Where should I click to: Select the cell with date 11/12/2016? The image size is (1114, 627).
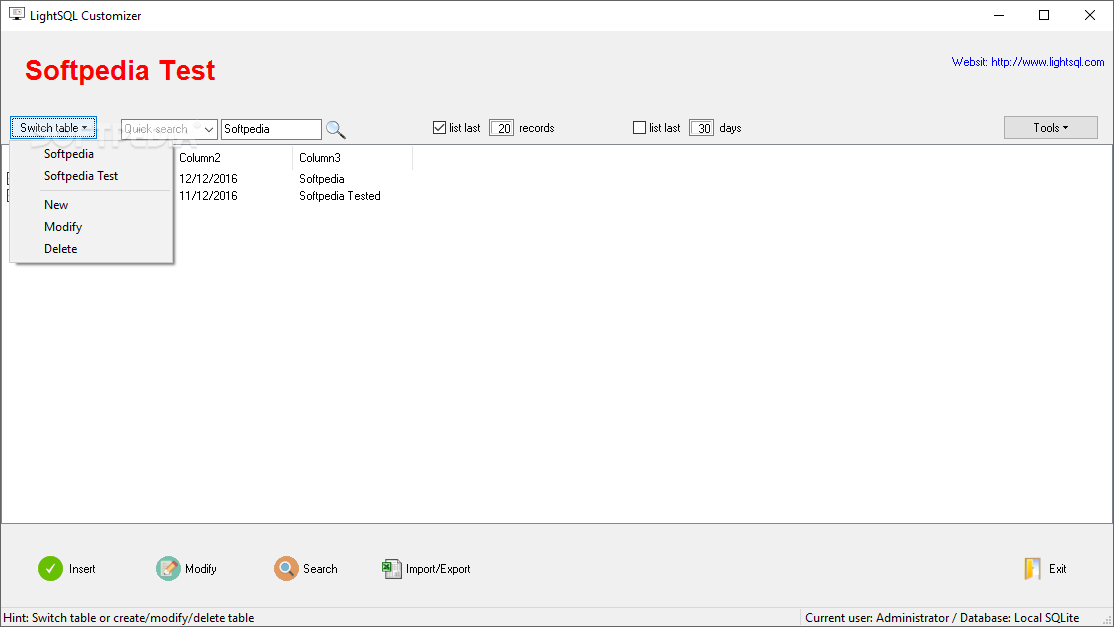pyautogui.click(x=208, y=196)
